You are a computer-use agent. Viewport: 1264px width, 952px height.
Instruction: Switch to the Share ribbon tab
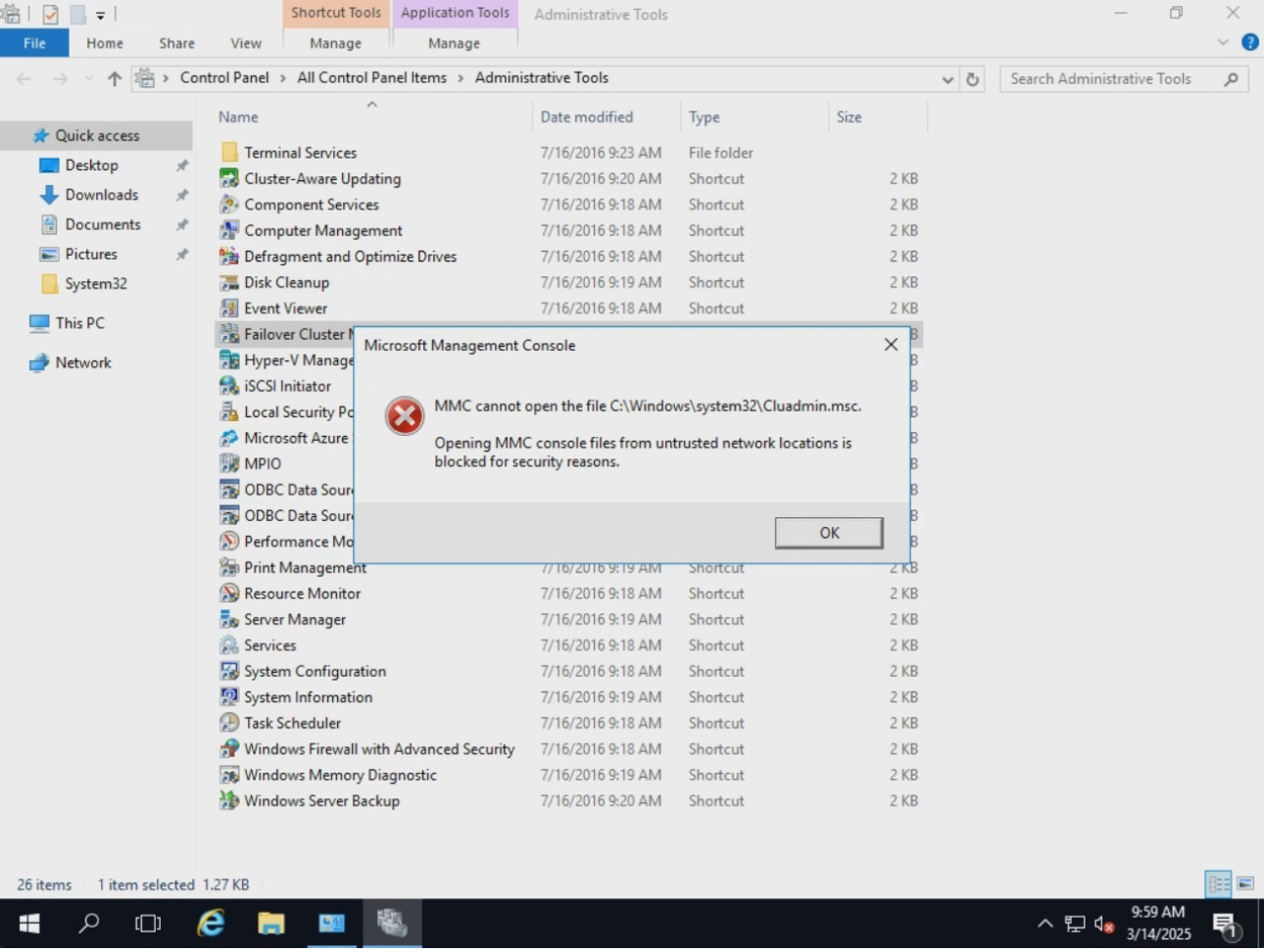pyautogui.click(x=177, y=43)
